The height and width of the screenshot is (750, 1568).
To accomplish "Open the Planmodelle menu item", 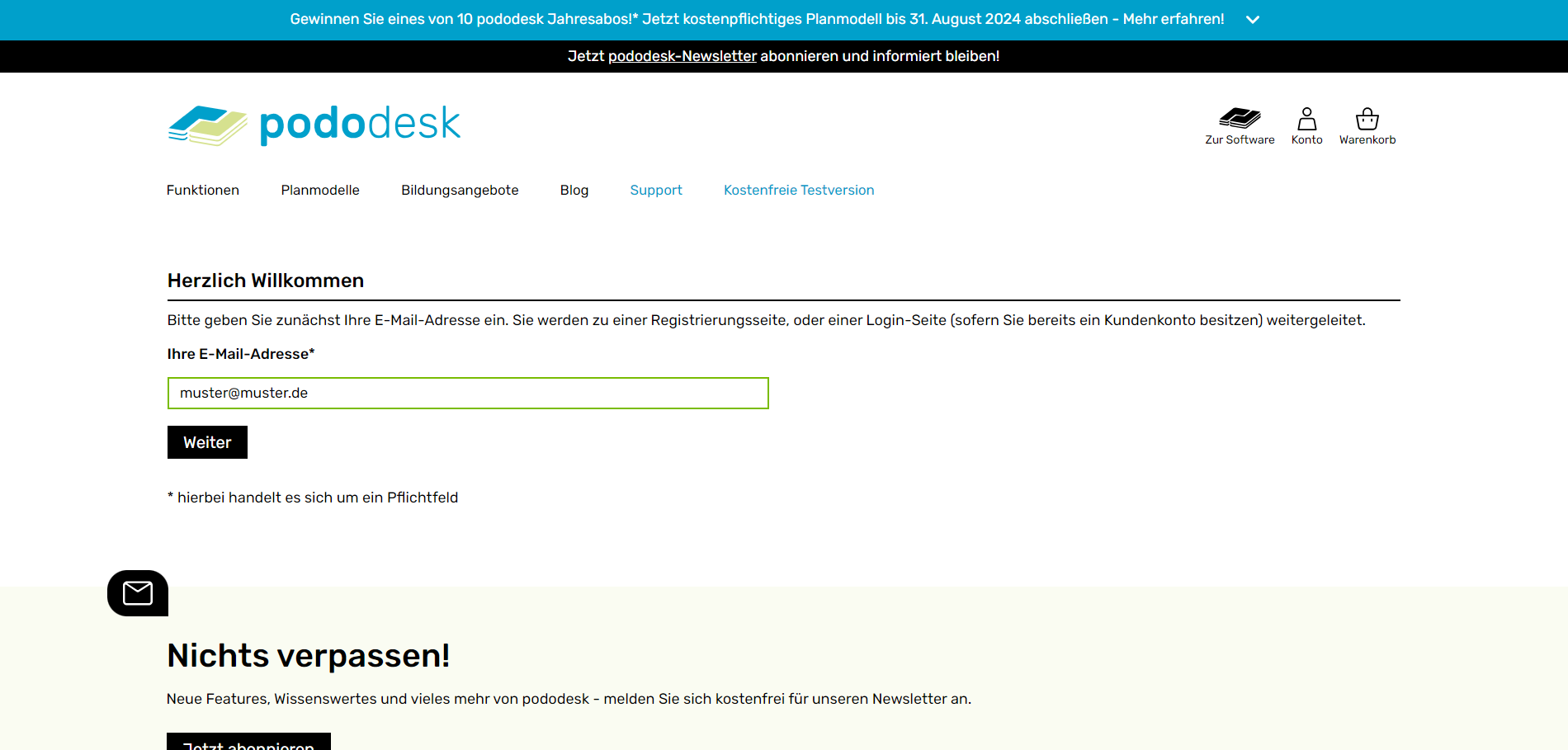I will (320, 190).
